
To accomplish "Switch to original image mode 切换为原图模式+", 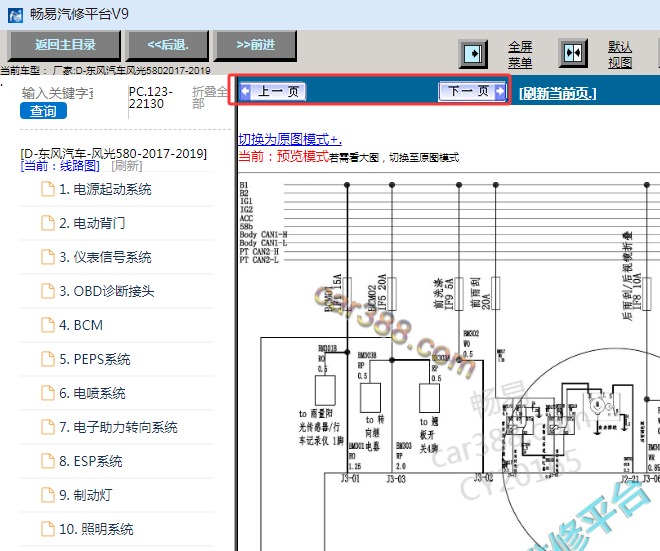I will tap(290, 139).
